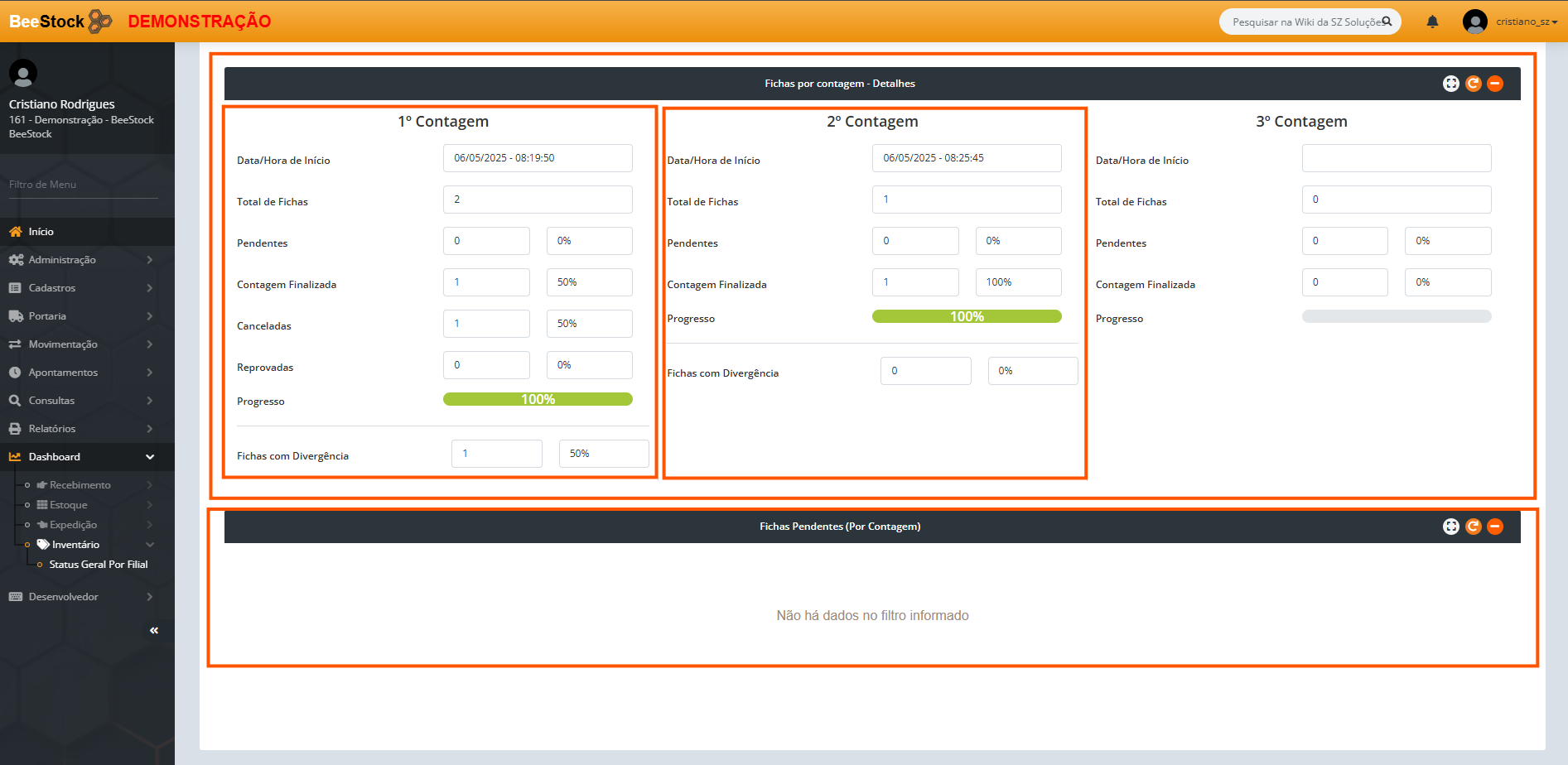Expand the Administração menu
The height and width of the screenshot is (765, 1568).
tap(62, 260)
